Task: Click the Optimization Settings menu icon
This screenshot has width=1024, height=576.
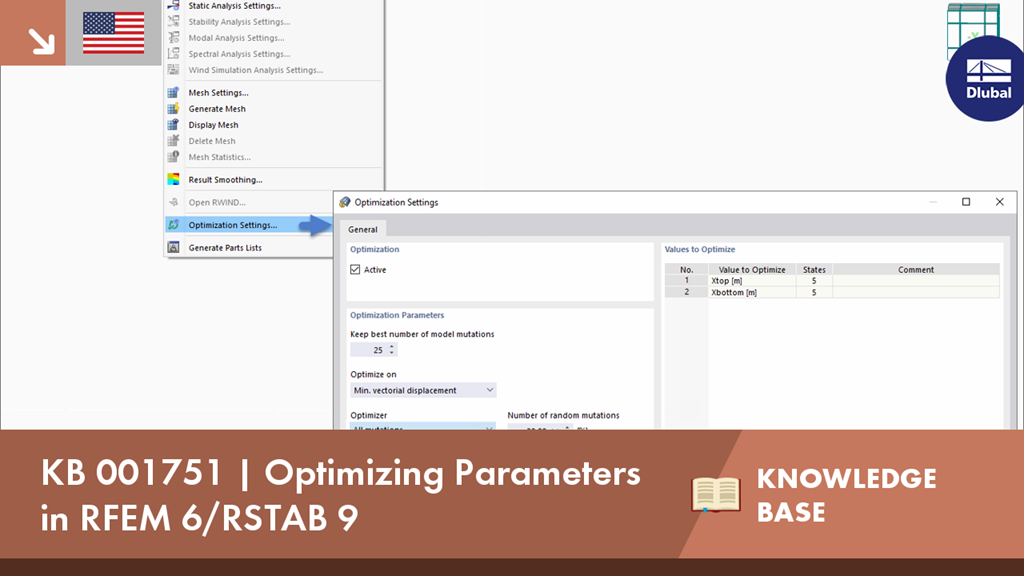Action: 173,225
